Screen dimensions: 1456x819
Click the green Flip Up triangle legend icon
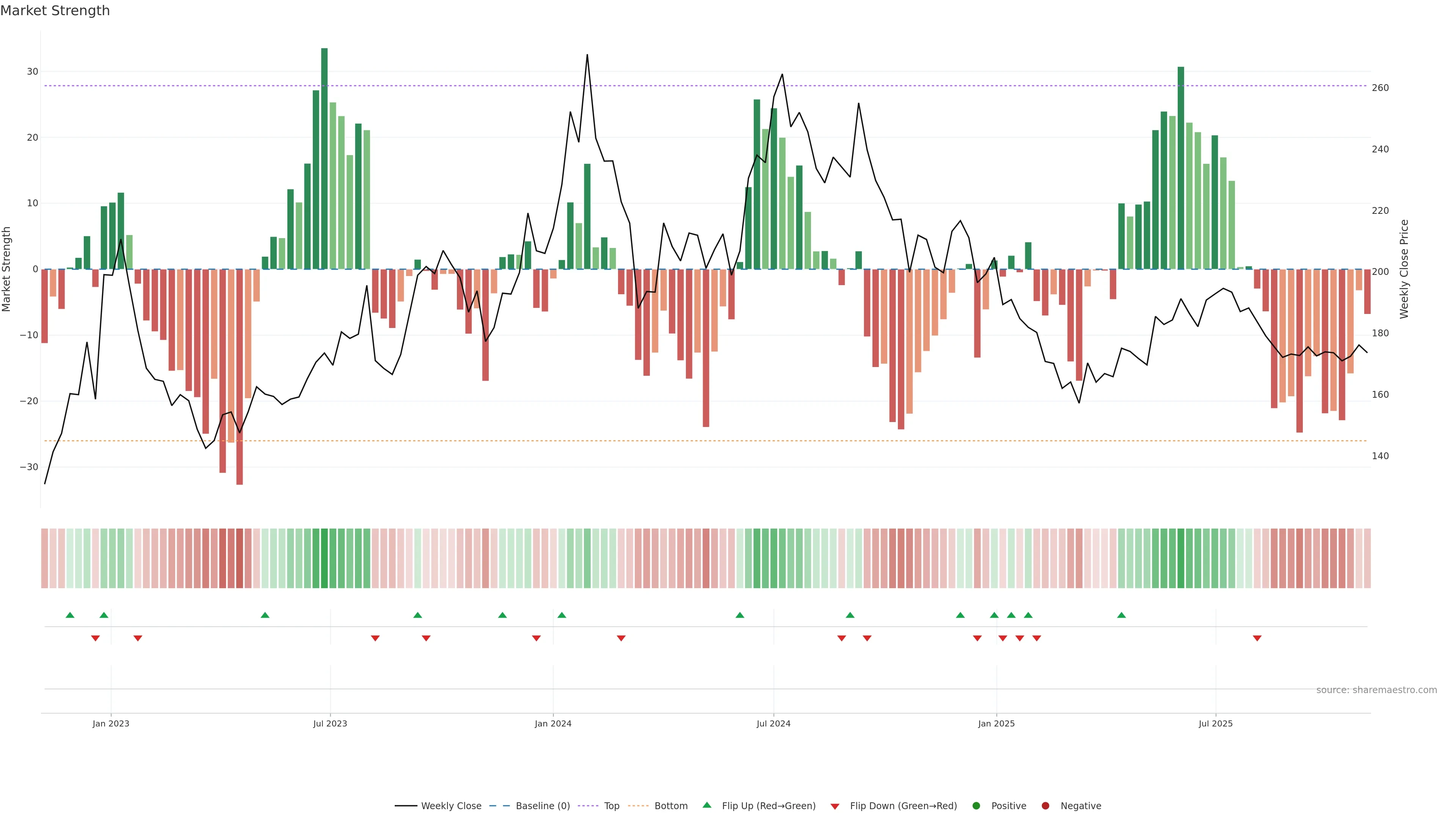point(706,805)
